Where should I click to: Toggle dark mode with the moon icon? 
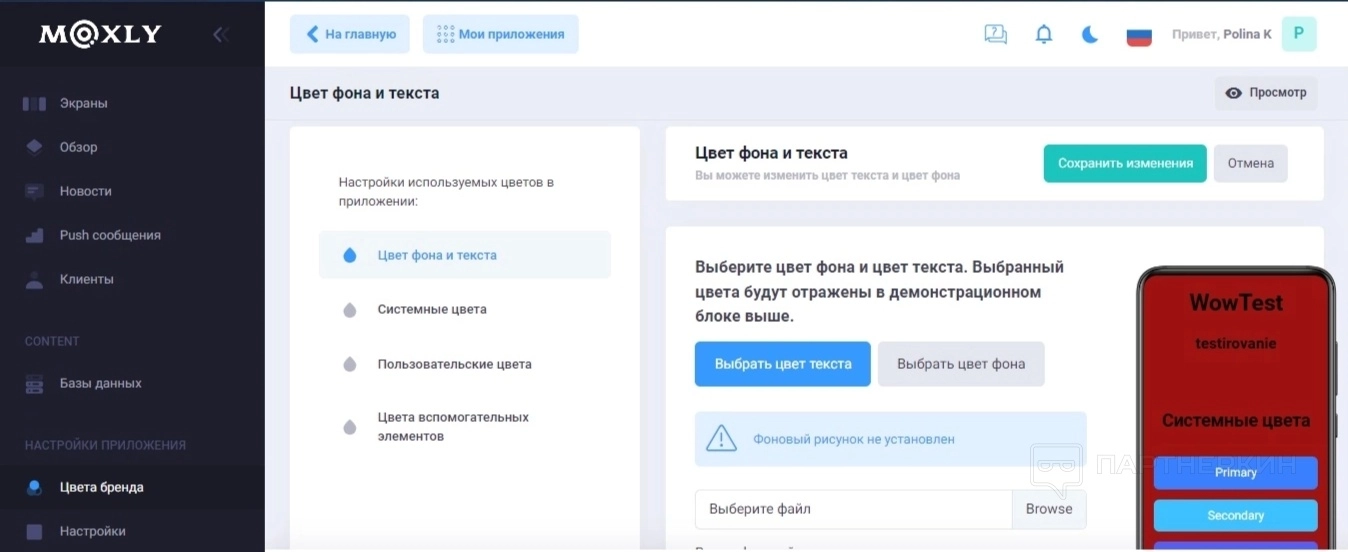[x=1090, y=34]
